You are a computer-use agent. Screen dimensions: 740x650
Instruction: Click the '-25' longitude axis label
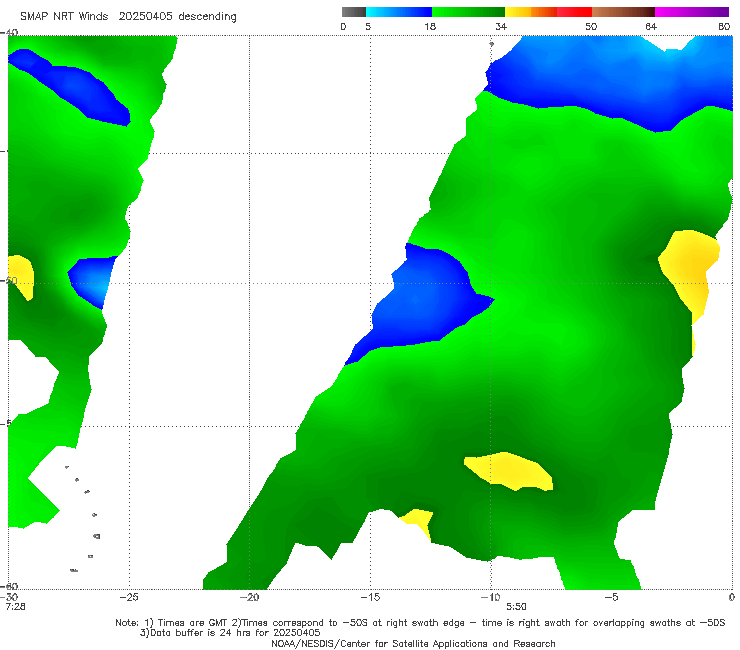[x=129, y=597]
